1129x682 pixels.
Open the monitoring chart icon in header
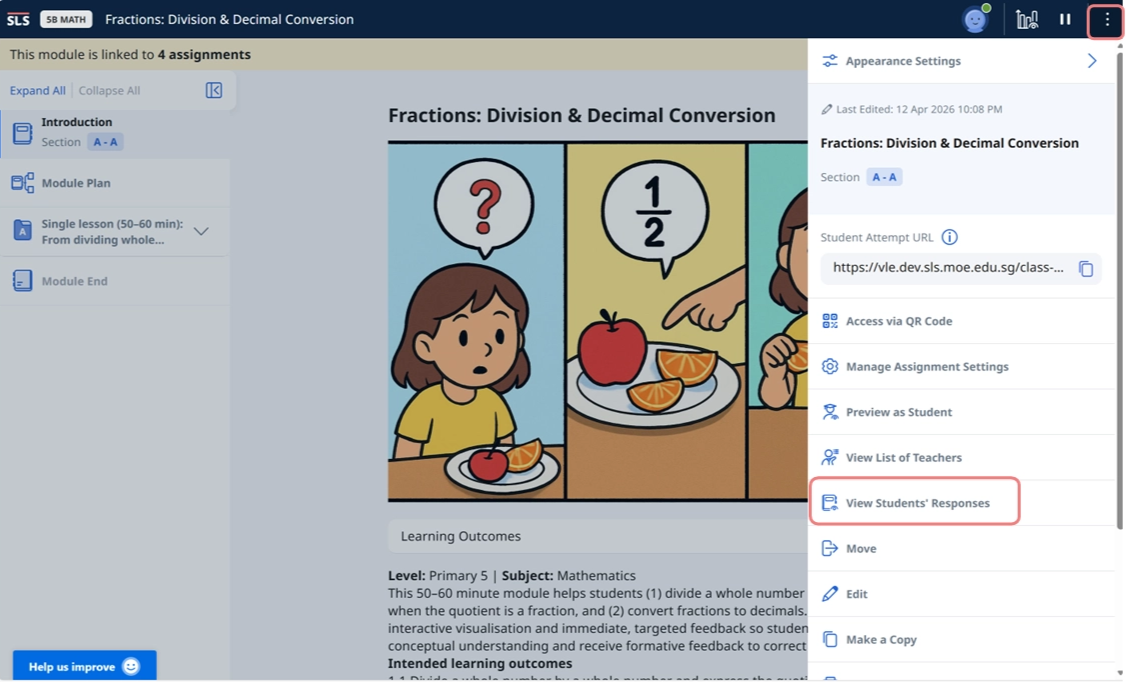(1027, 19)
